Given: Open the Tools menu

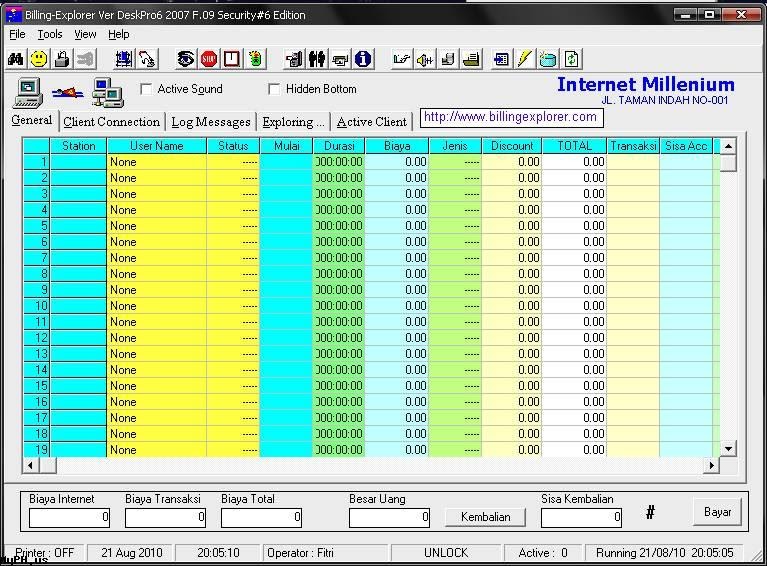Looking at the screenshot, I should pyautogui.click(x=50, y=34).
